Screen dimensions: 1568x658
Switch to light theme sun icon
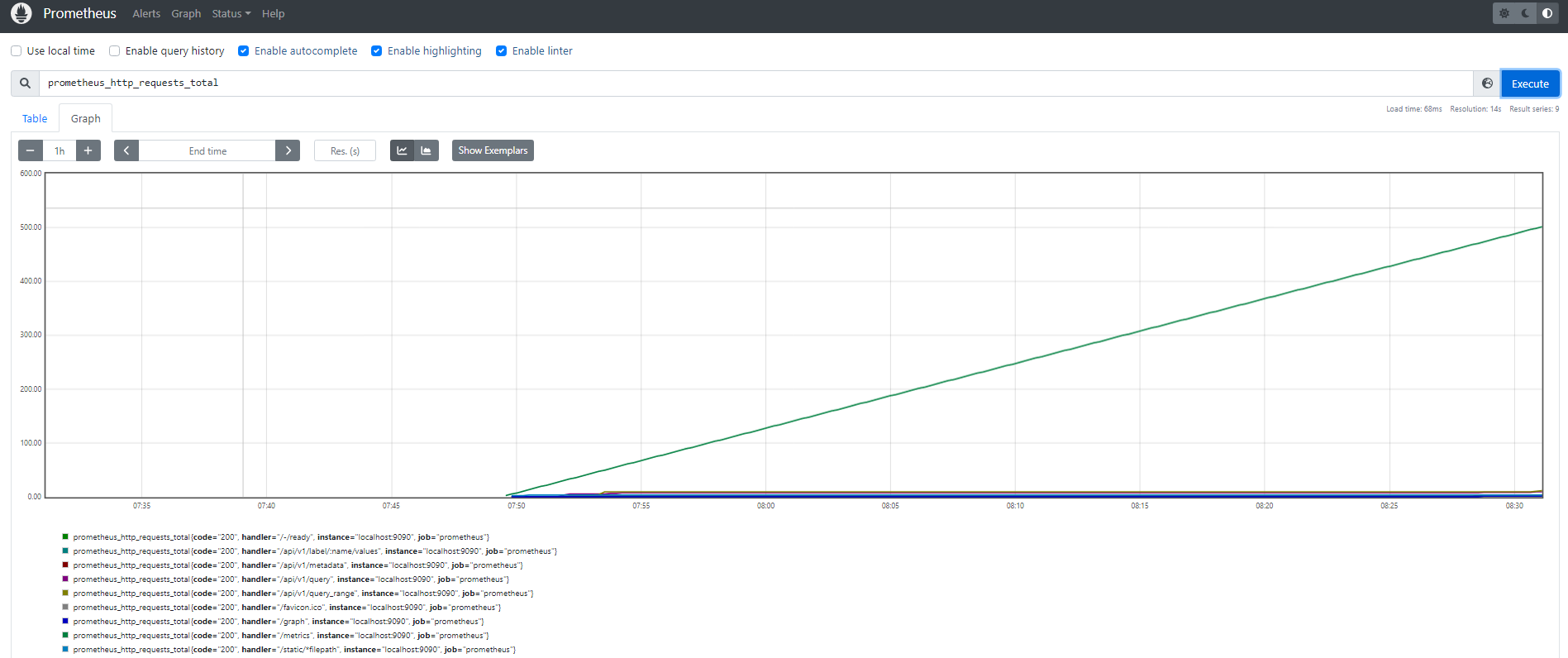(1504, 13)
